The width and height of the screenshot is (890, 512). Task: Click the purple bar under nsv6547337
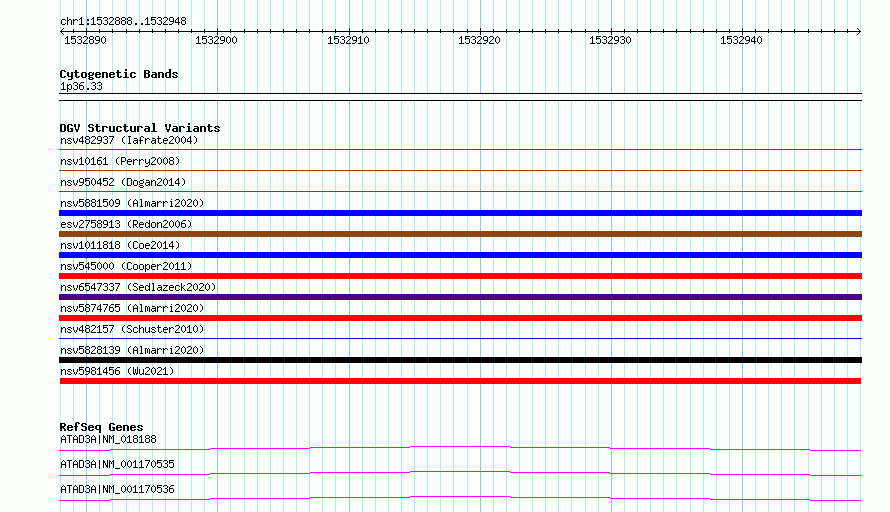460,297
